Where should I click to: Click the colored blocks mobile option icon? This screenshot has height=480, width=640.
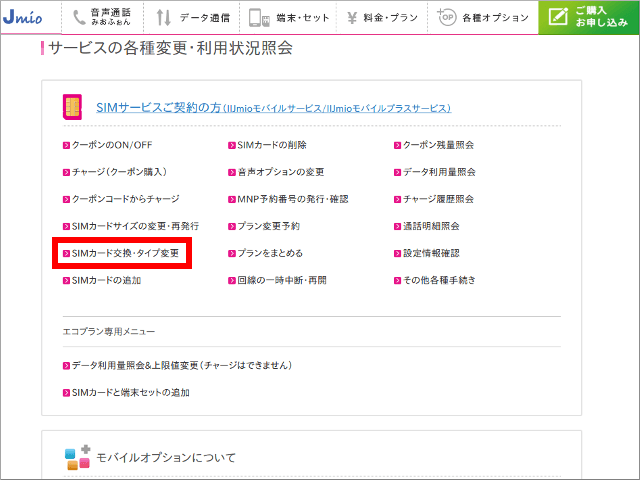point(78,457)
